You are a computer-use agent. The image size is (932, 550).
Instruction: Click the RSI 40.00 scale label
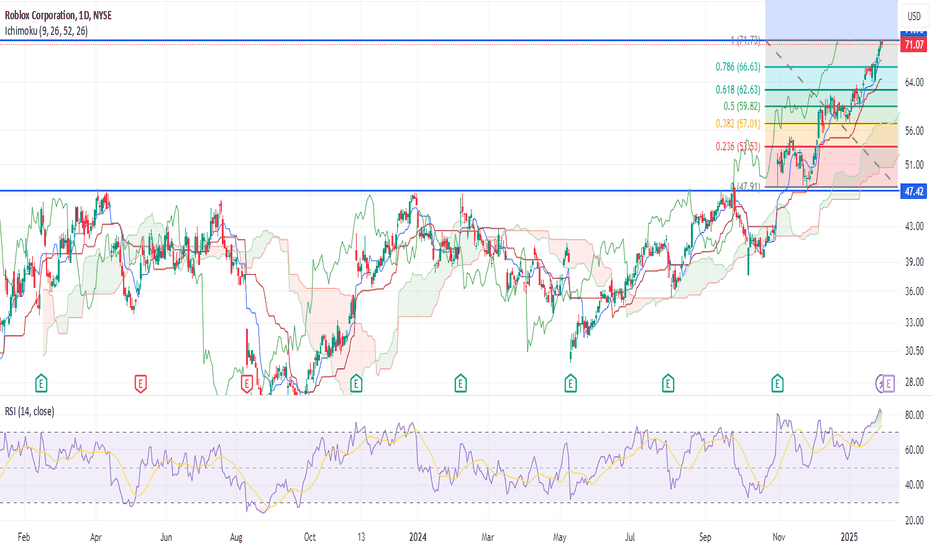pyautogui.click(x=914, y=485)
